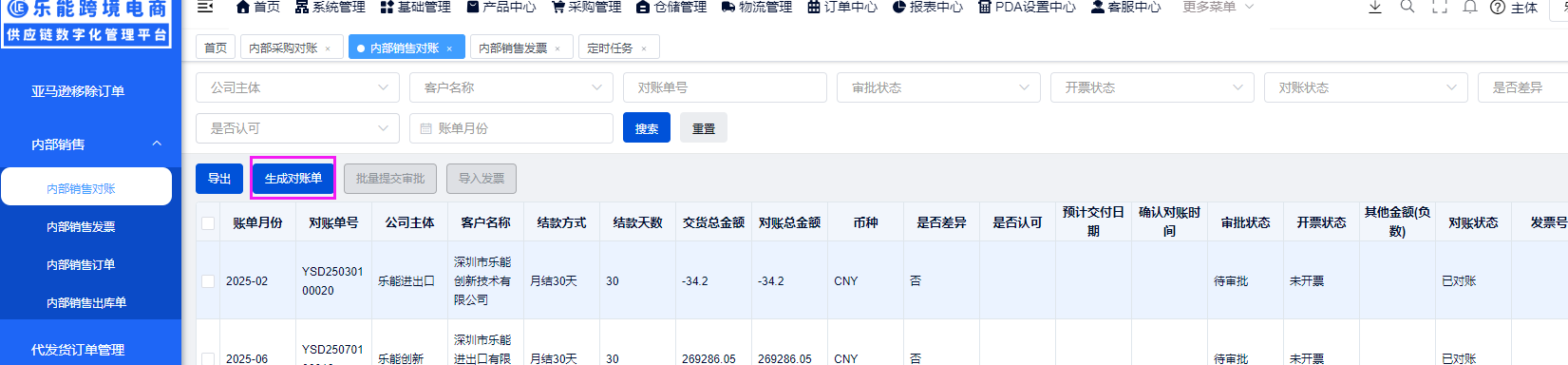Open 代发货订单管理 in the sidebar
Viewport: 1568px width, 365px height.
click(x=78, y=350)
